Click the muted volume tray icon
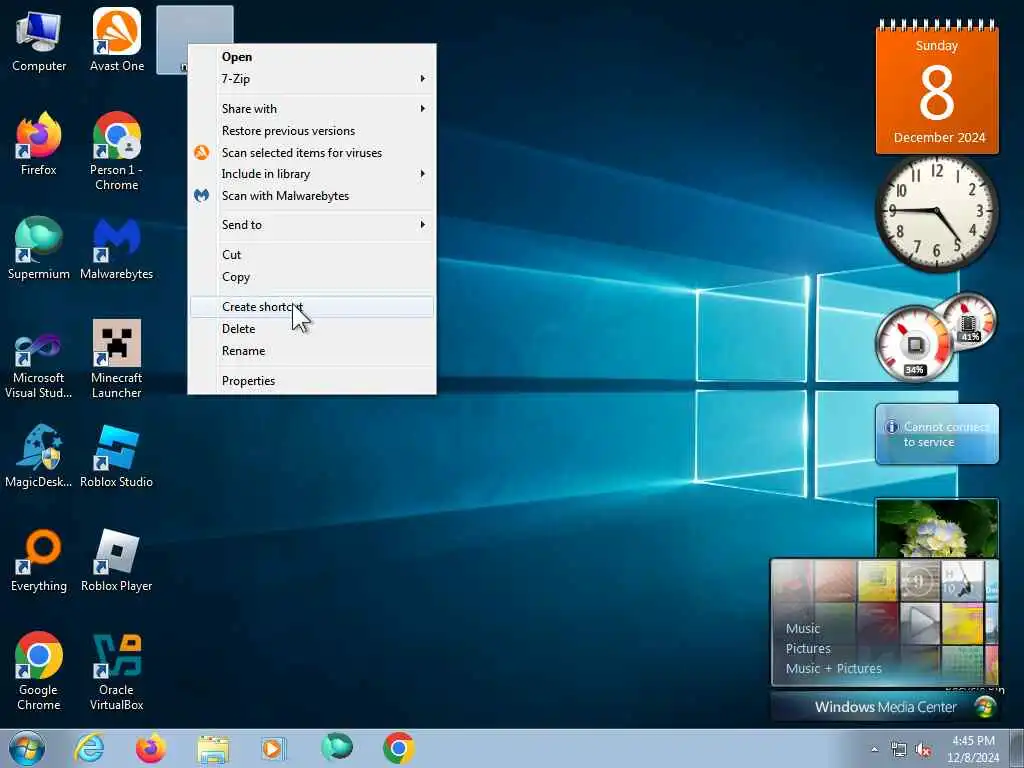1024x768 pixels. pyautogui.click(x=923, y=750)
